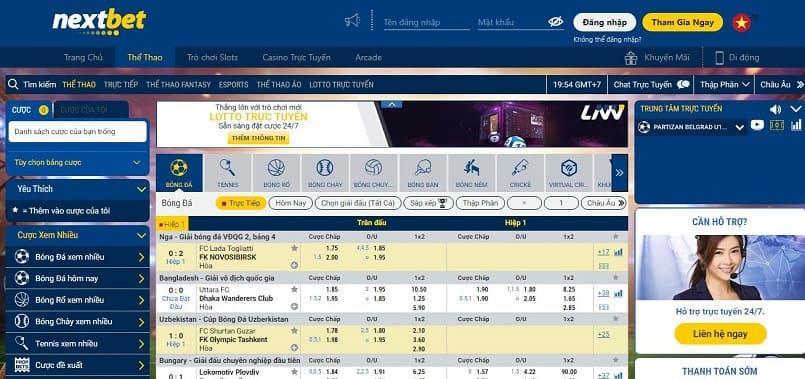Open the announcements megaphone icon

[352, 21]
